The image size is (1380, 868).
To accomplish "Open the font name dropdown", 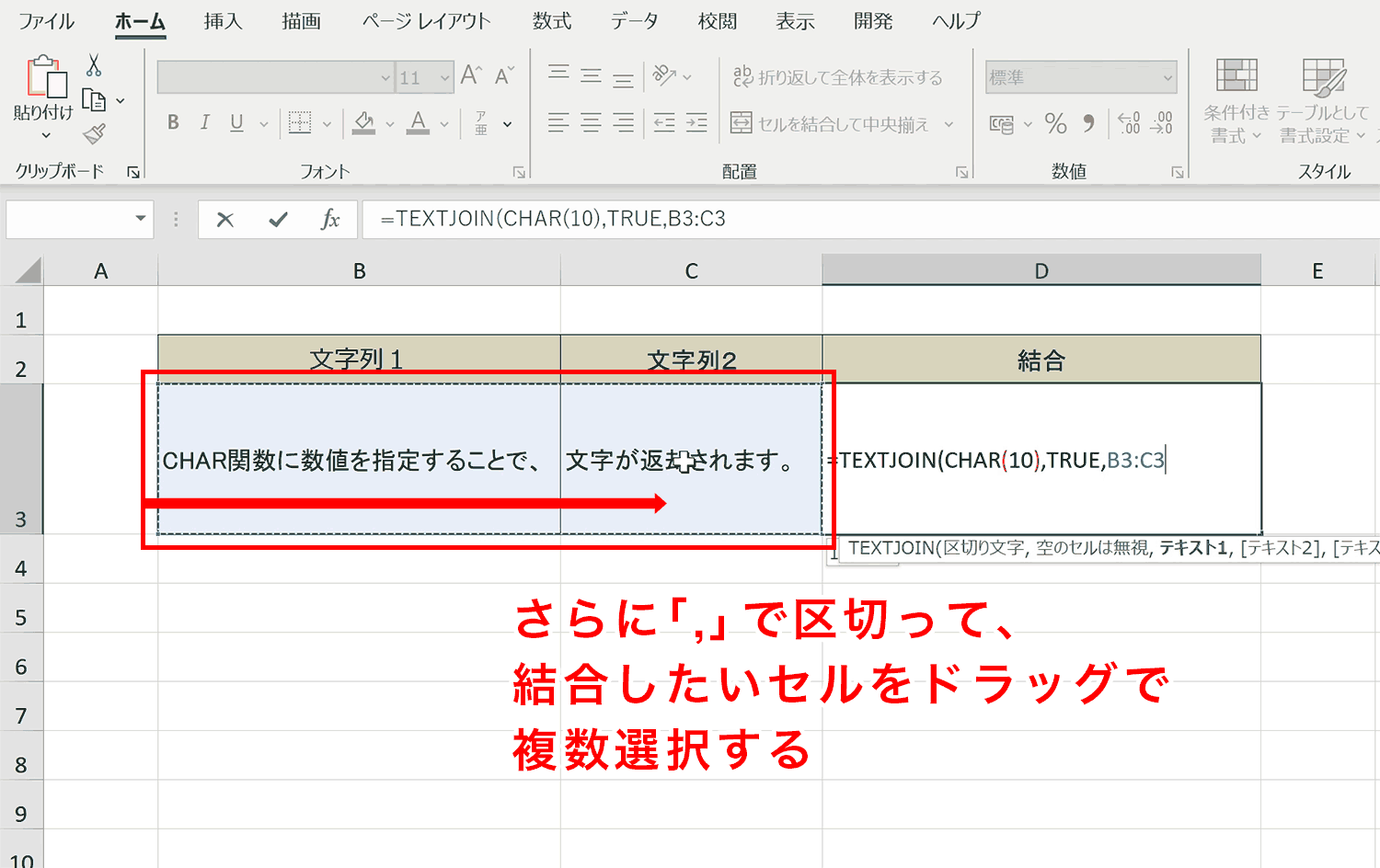I will pyautogui.click(x=385, y=78).
